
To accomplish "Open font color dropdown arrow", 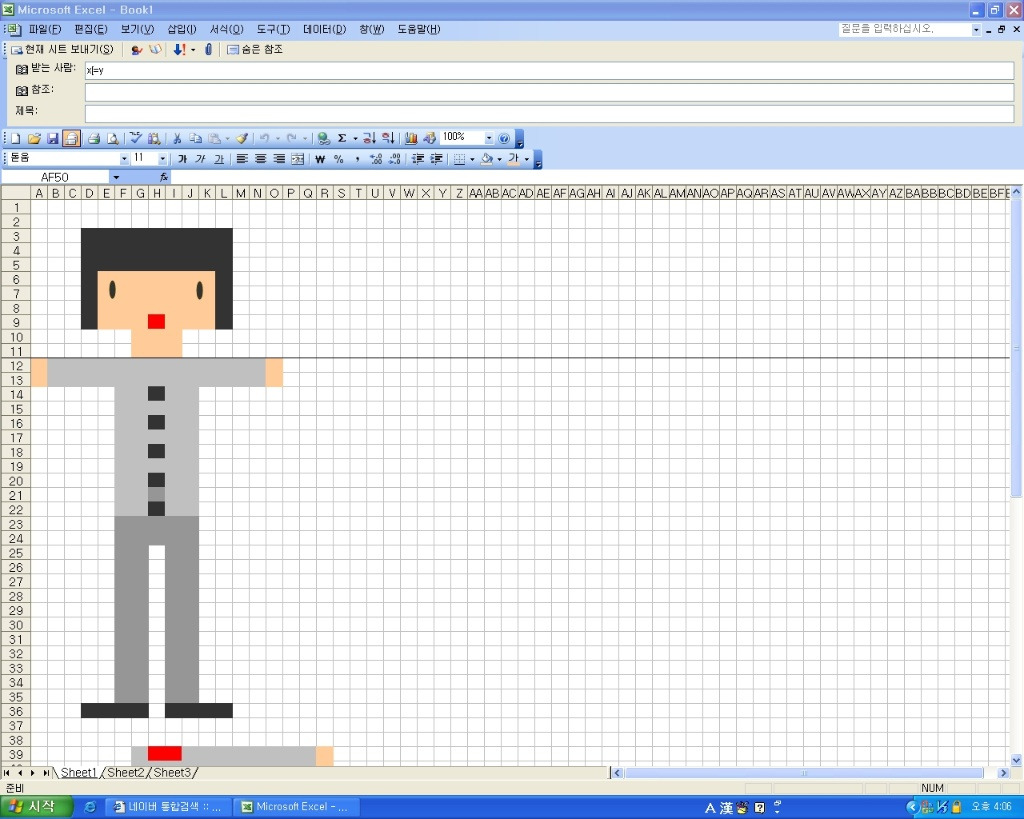I will coord(526,159).
